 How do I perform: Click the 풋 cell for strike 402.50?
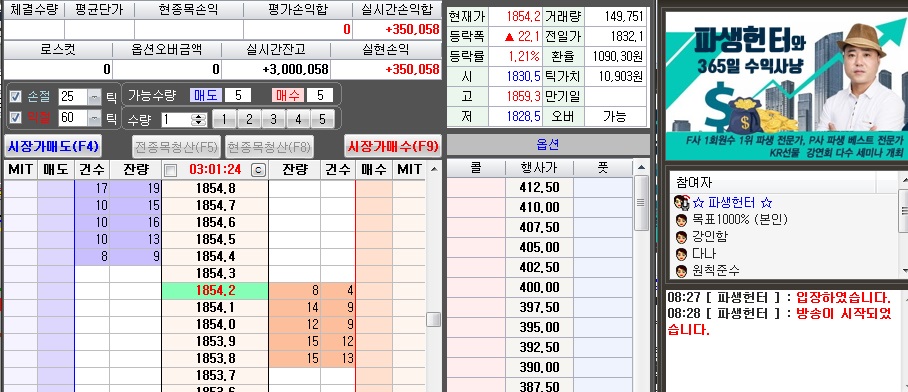coord(603,268)
